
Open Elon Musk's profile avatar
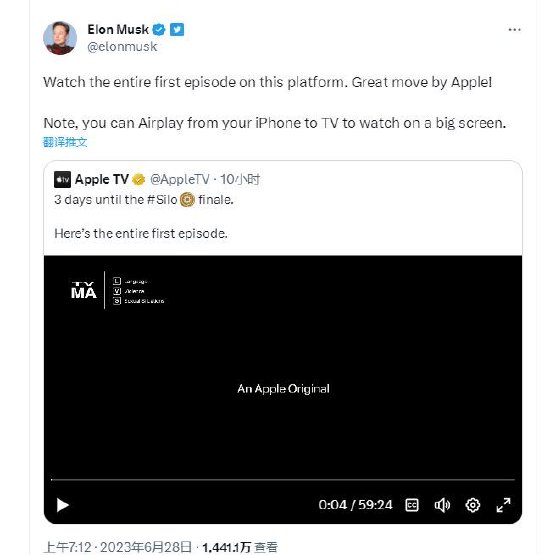[60, 38]
